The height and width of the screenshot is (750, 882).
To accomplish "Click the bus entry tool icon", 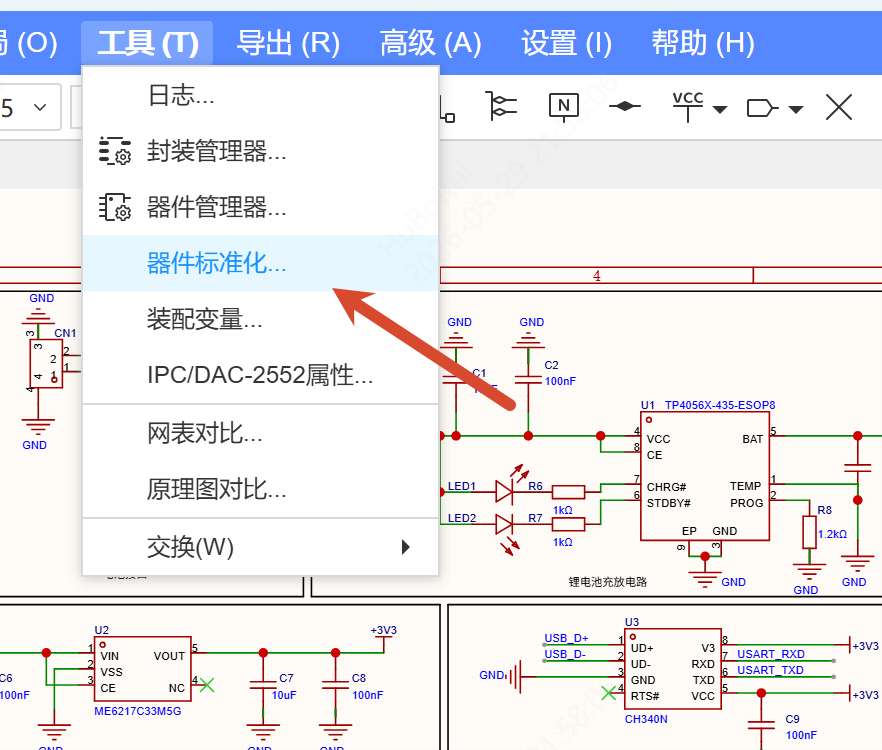I will pos(501,106).
